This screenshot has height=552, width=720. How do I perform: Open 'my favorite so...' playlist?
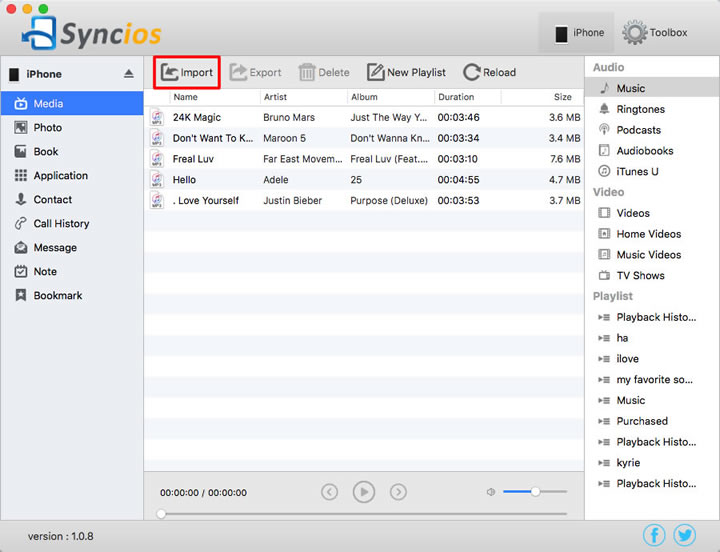click(x=652, y=379)
